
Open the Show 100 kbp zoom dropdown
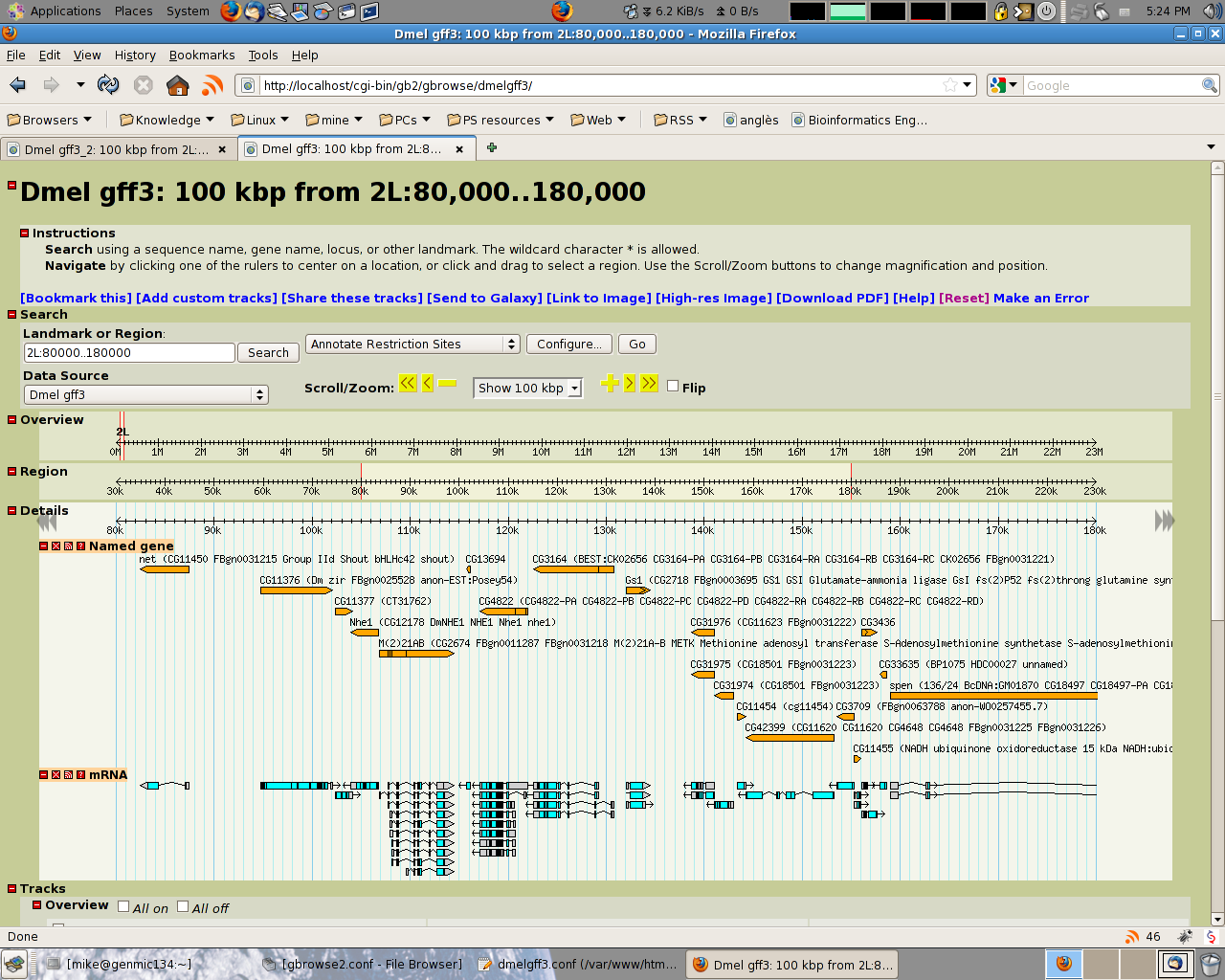527,388
